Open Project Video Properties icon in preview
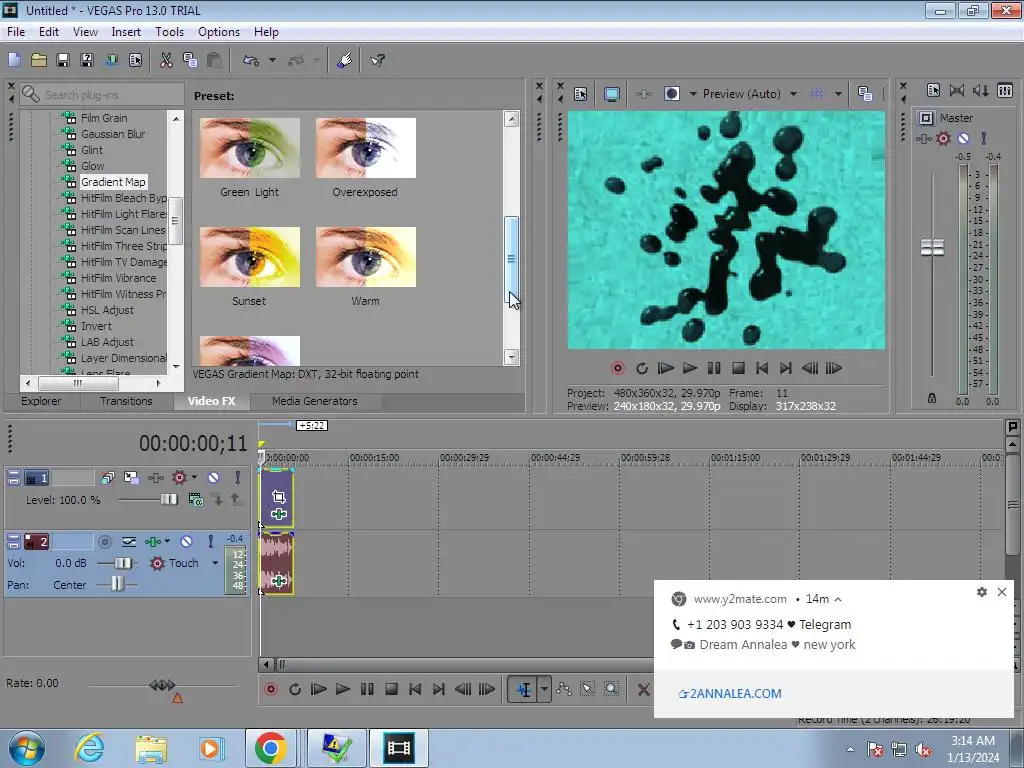 580,94
